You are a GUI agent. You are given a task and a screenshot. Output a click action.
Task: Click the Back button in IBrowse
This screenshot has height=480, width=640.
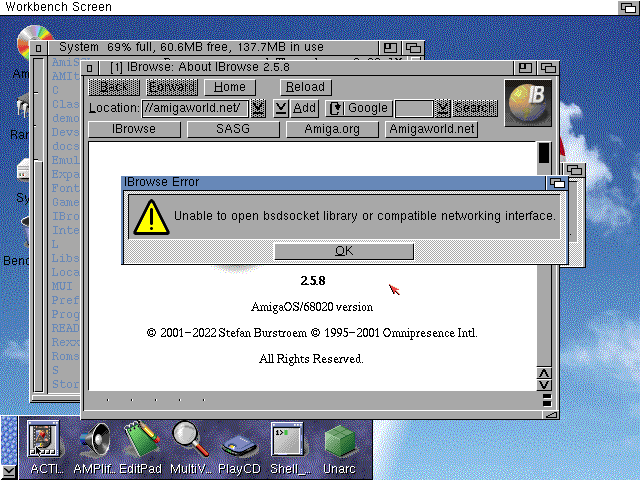[x=114, y=87]
